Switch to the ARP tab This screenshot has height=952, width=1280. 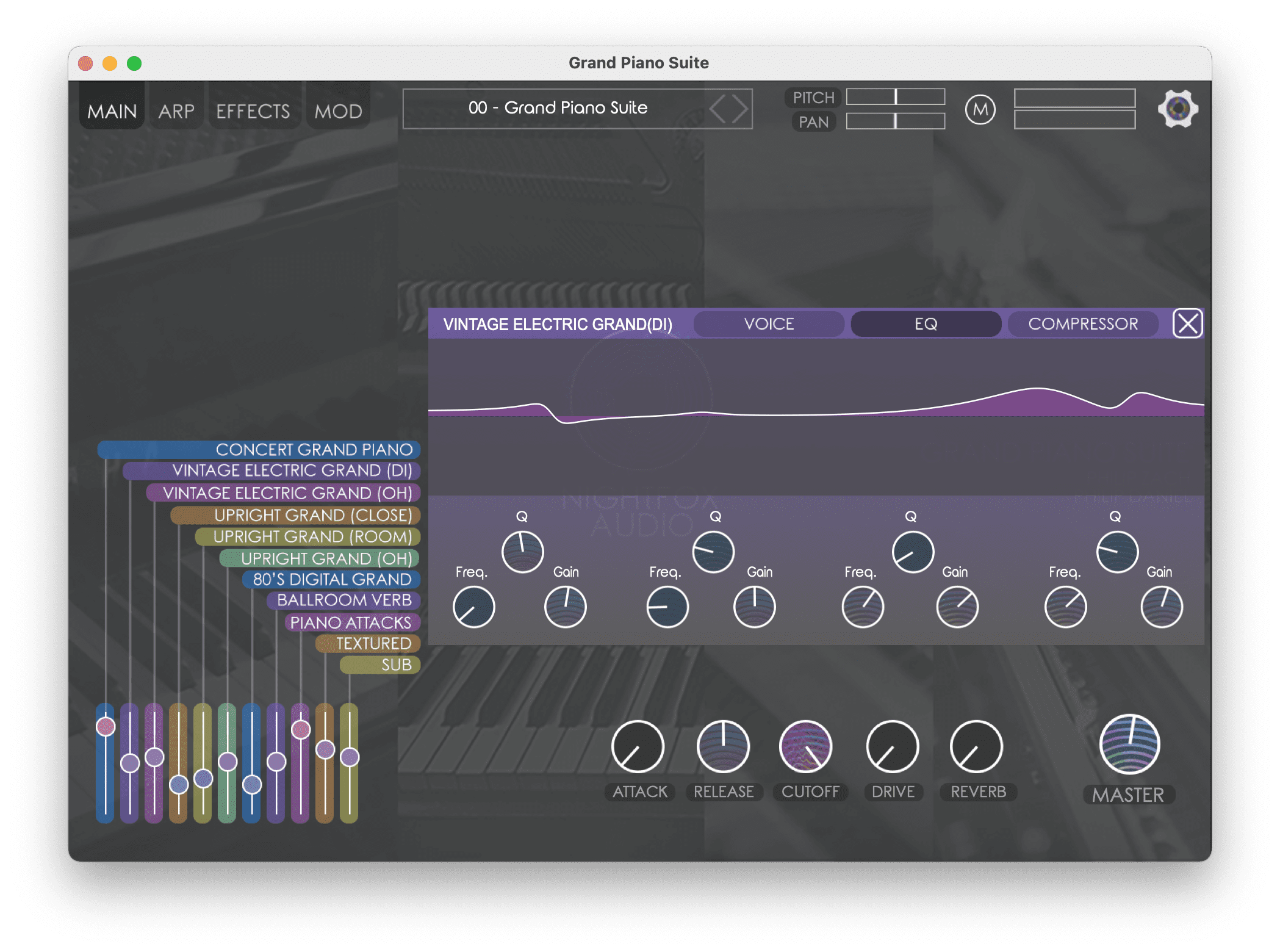[176, 111]
